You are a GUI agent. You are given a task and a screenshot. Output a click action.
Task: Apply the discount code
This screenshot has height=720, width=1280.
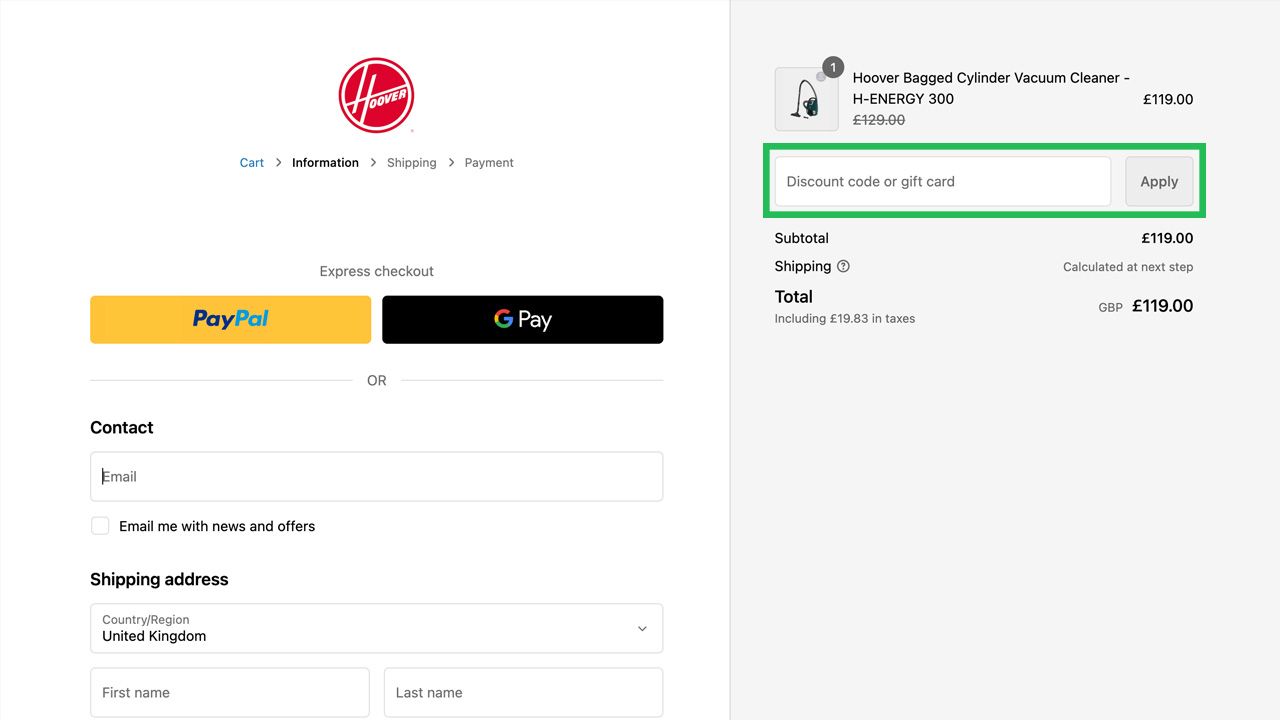click(1159, 181)
